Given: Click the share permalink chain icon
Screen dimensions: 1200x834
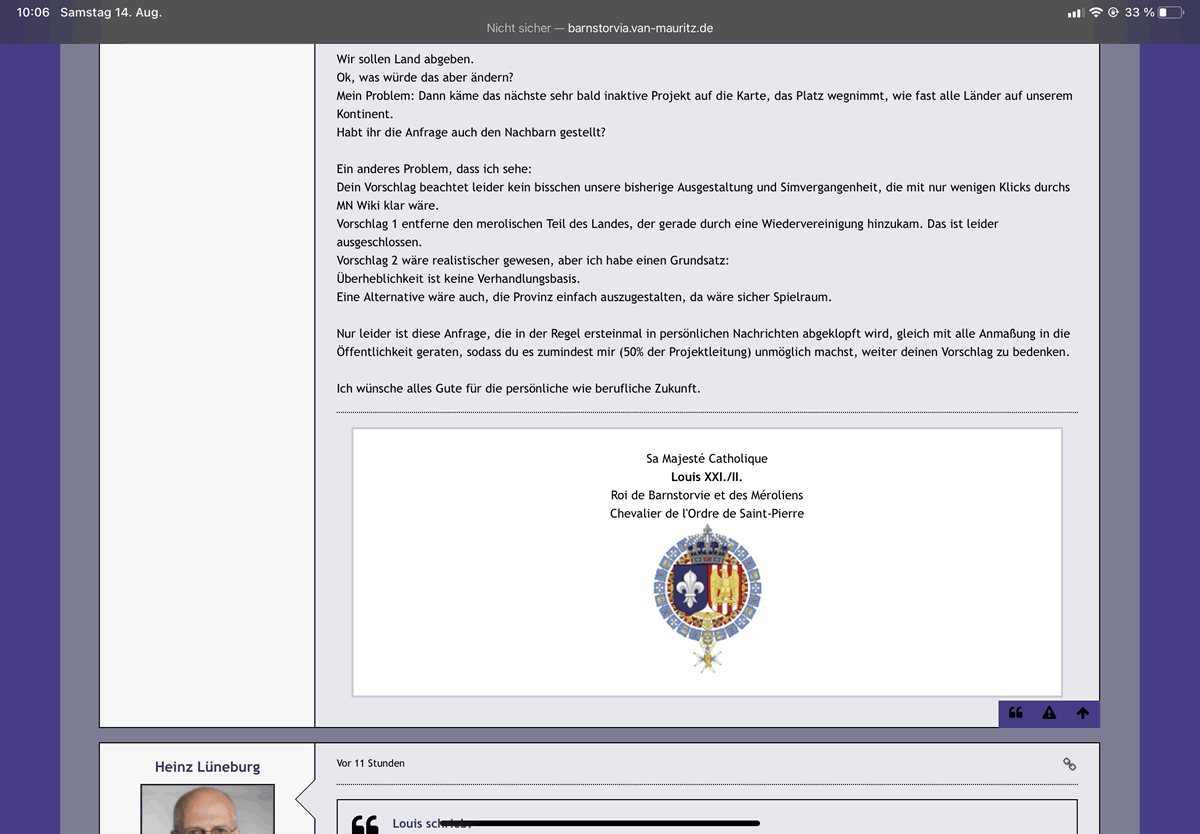Looking at the screenshot, I should pyautogui.click(x=1069, y=764).
